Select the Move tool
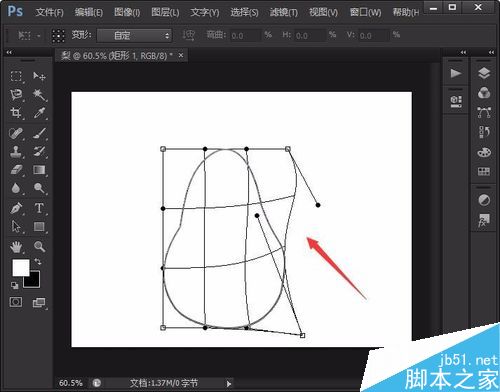Image resolution: width=500 pixels, height=392 pixels. (39, 77)
